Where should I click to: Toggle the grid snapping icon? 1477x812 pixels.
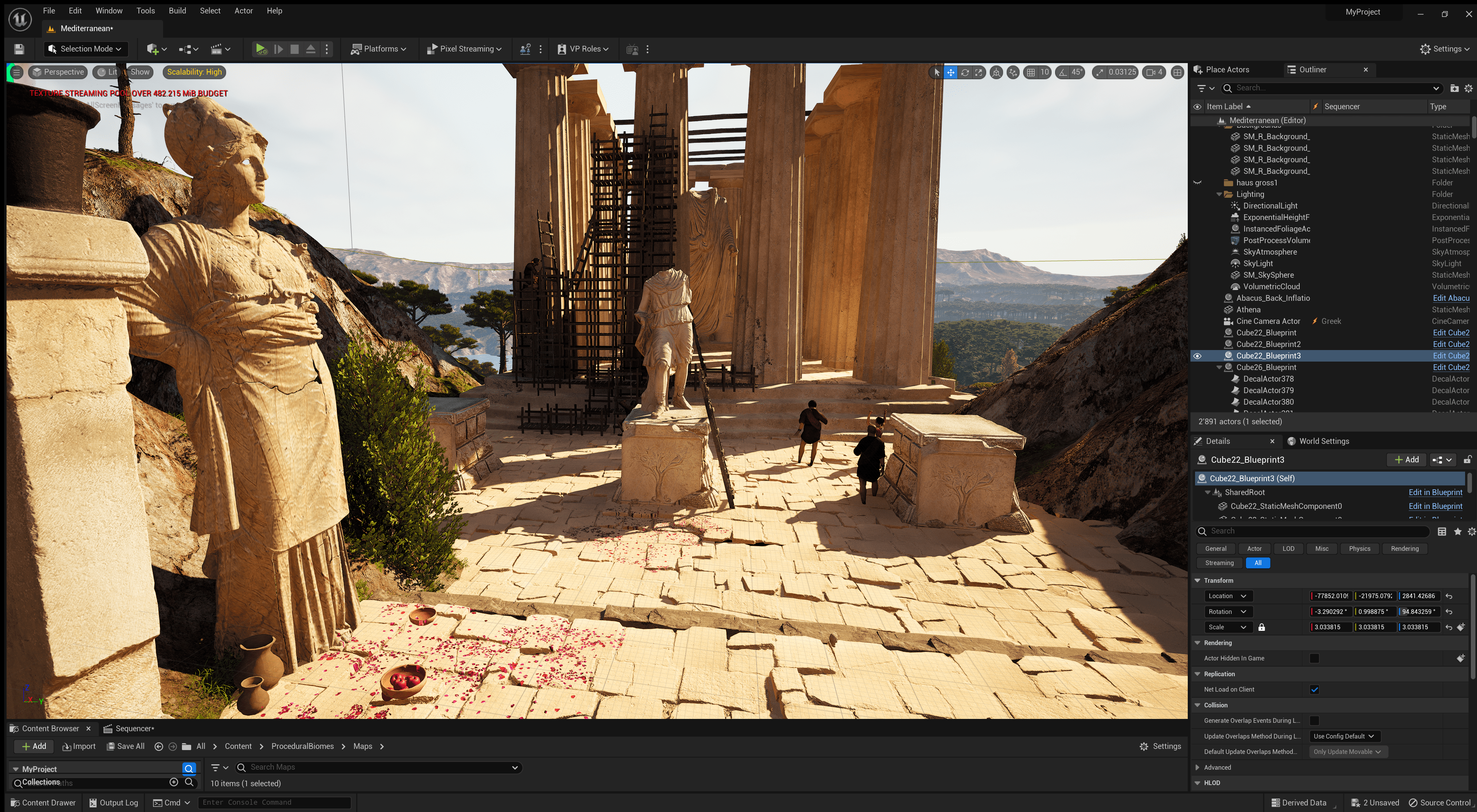click(x=1031, y=72)
